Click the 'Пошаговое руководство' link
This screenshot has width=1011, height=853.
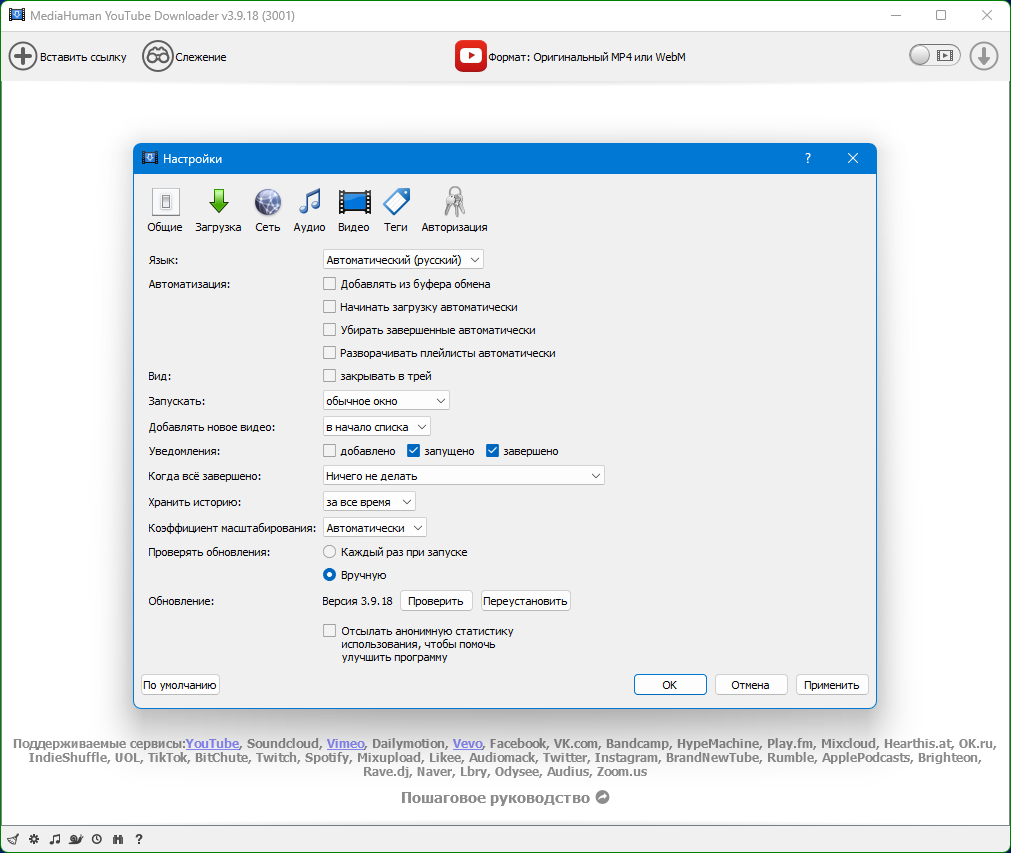[x=504, y=798]
